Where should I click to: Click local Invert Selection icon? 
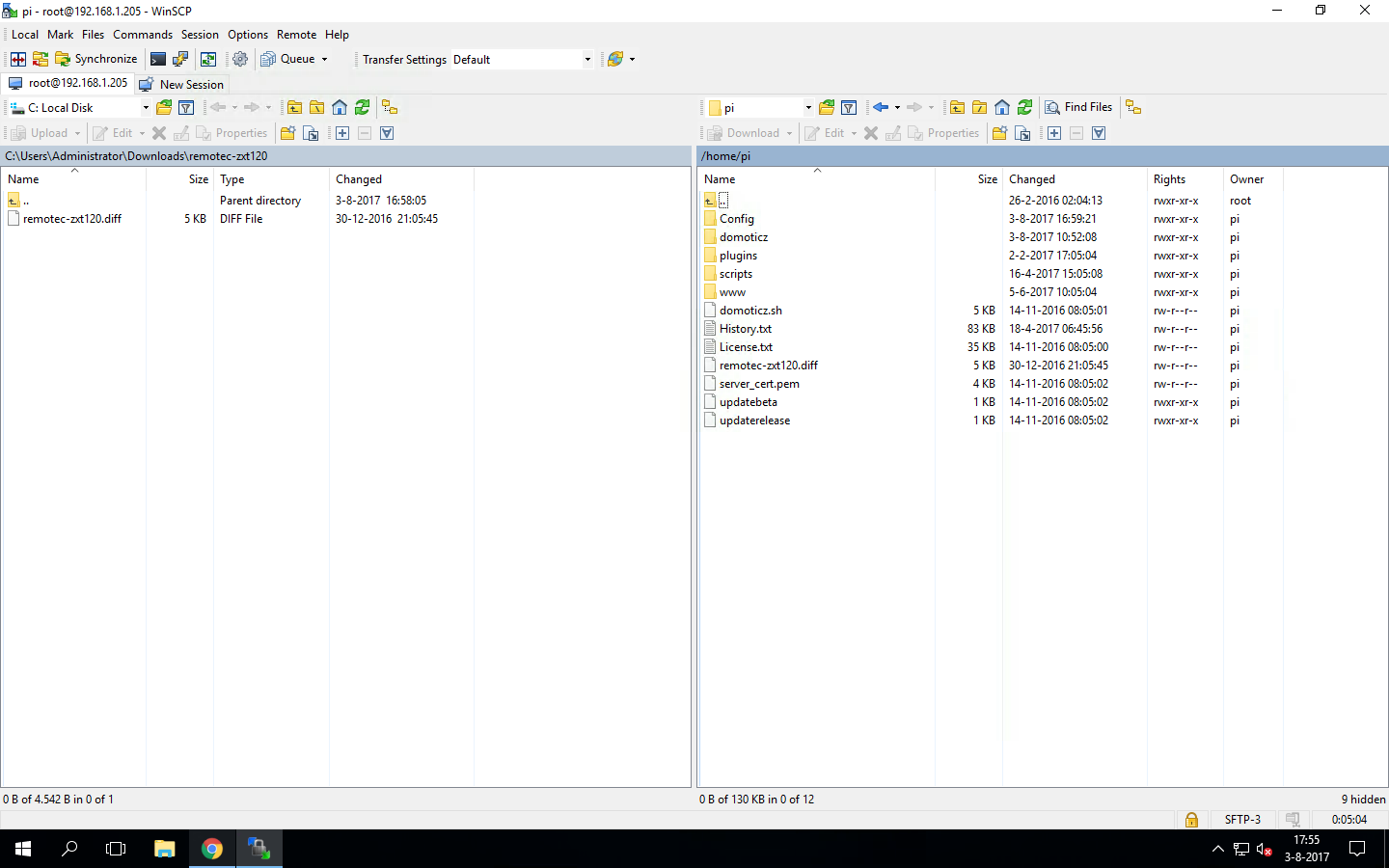click(387, 133)
